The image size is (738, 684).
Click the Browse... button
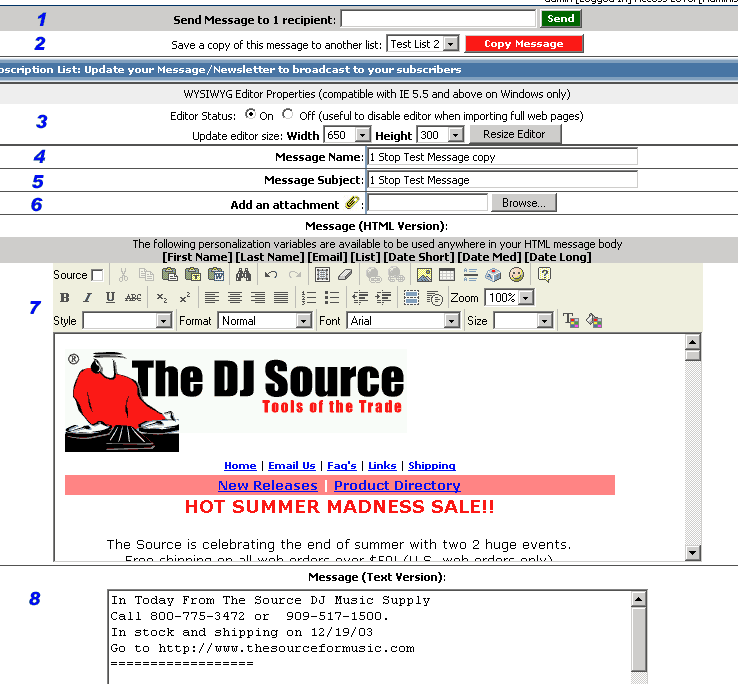524,203
